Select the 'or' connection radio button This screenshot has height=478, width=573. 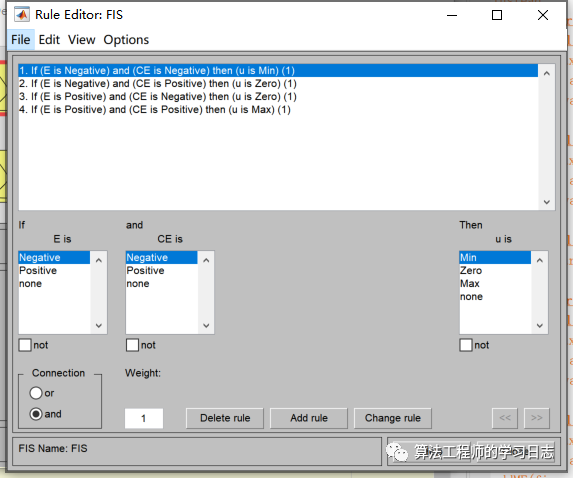click(x=36, y=393)
